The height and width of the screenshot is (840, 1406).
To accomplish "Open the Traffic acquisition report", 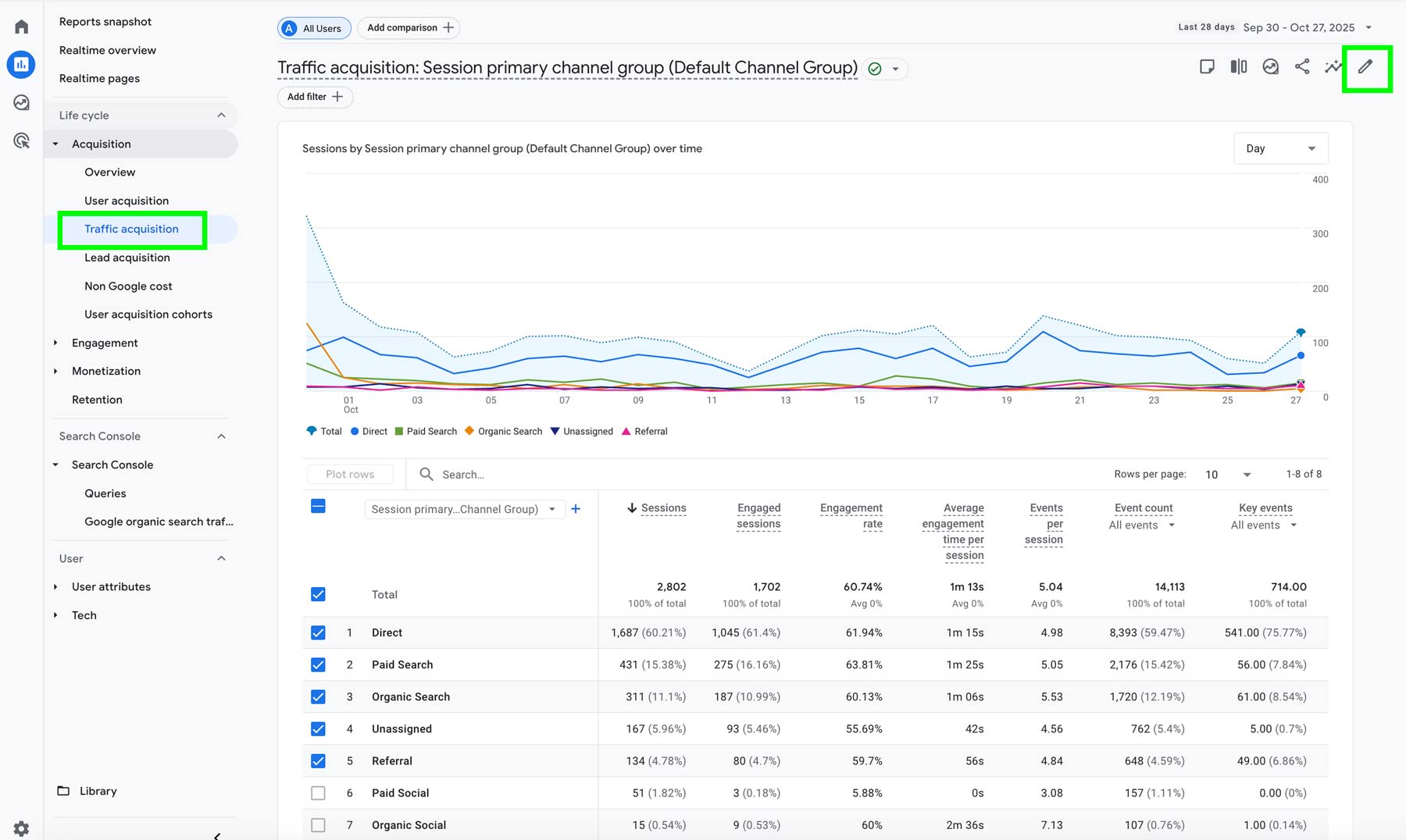I will 131,229.
